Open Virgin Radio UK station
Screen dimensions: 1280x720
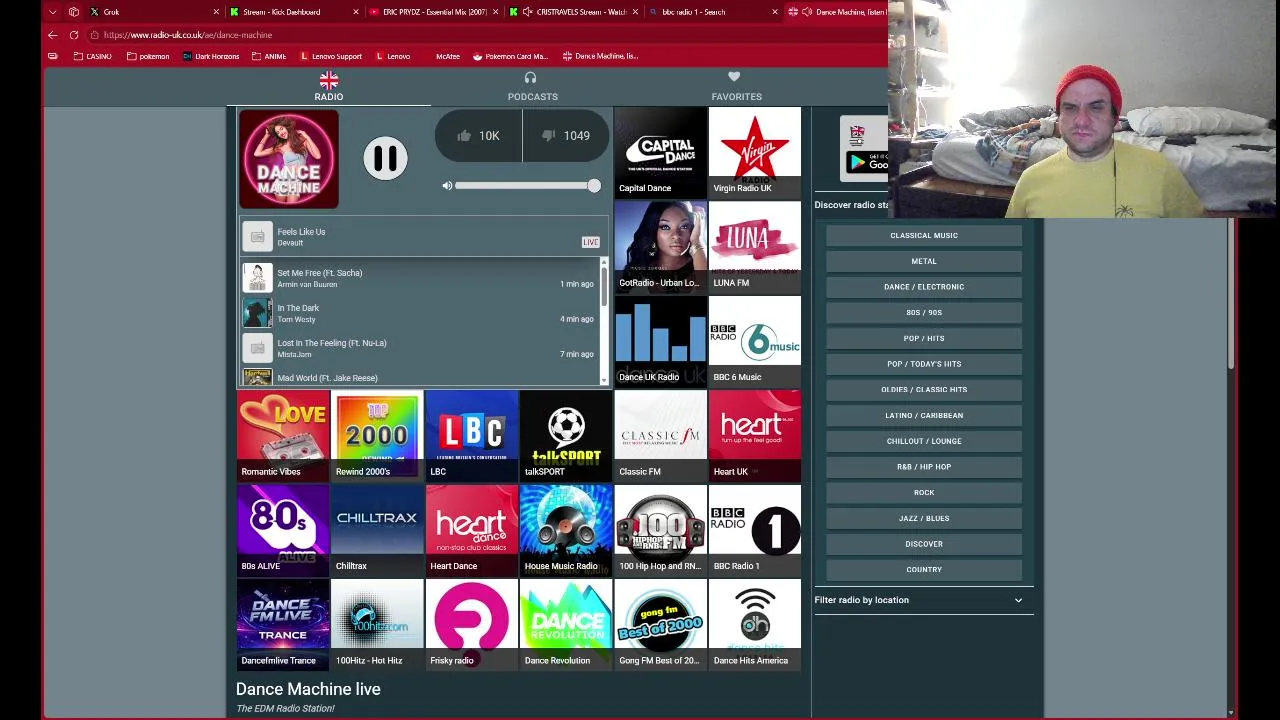[754, 152]
